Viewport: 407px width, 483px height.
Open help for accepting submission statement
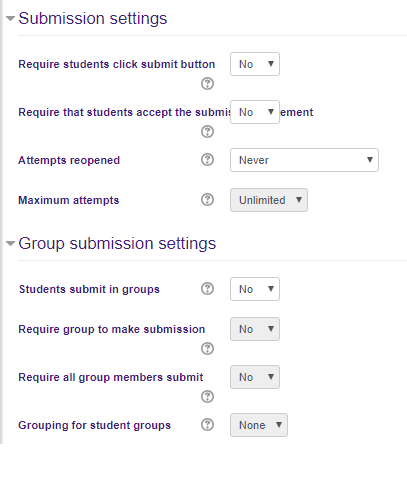click(207, 132)
